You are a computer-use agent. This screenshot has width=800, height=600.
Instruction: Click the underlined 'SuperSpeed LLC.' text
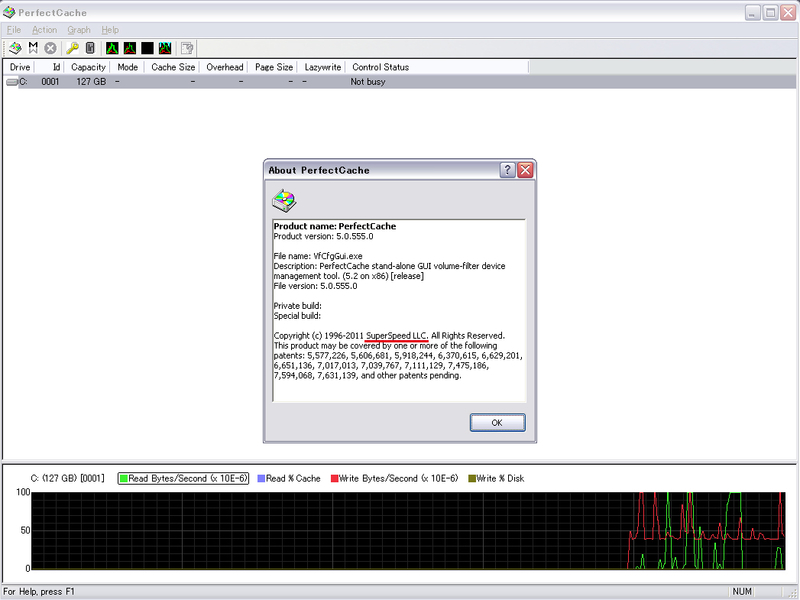397,336
